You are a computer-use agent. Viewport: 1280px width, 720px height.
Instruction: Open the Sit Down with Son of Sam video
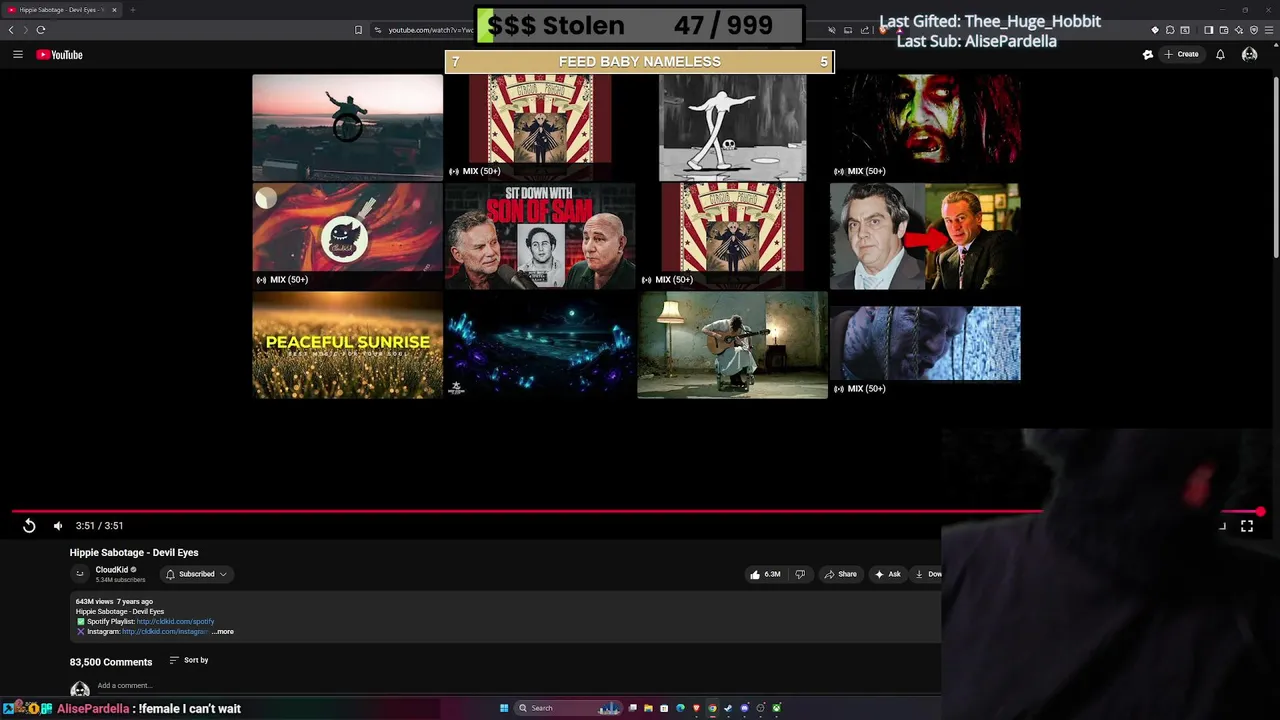pos(540,236)
